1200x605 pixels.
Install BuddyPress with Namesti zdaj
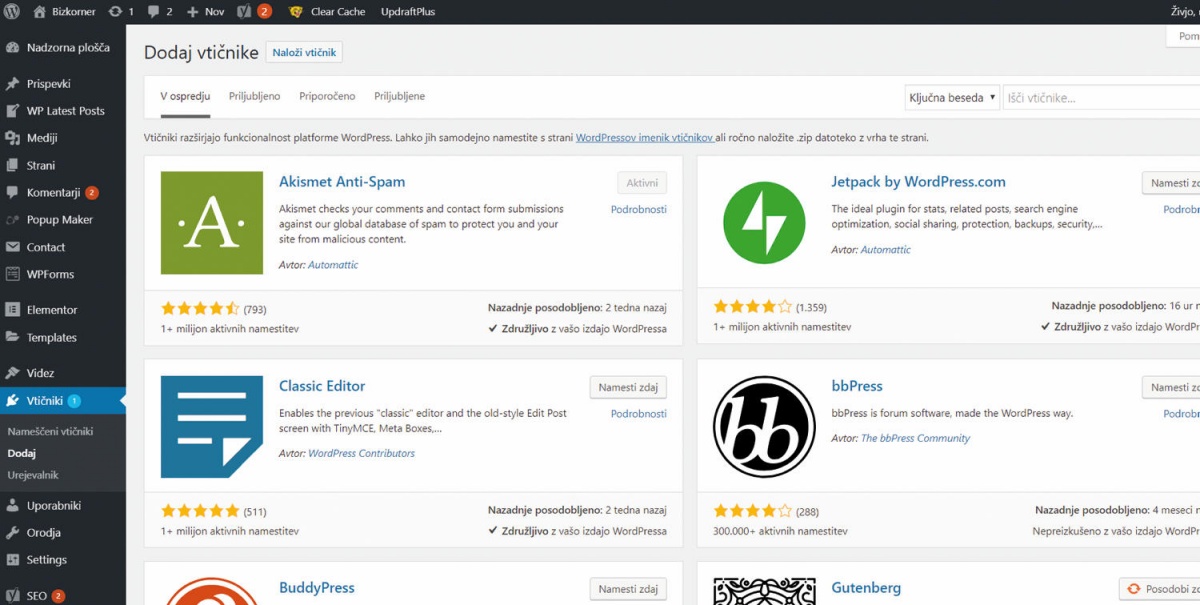[628, 589]
